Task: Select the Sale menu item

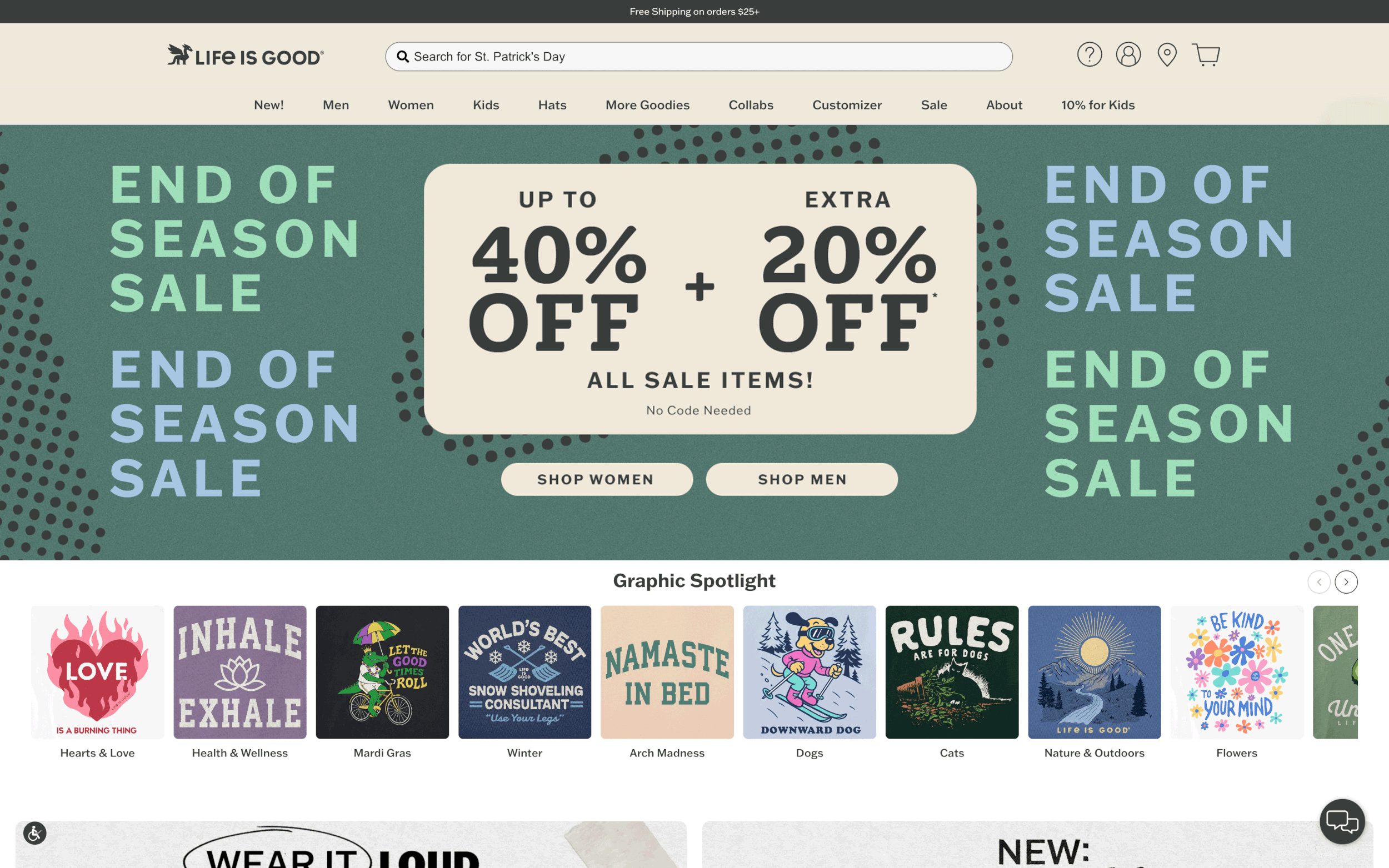Action: click(933, 105)
